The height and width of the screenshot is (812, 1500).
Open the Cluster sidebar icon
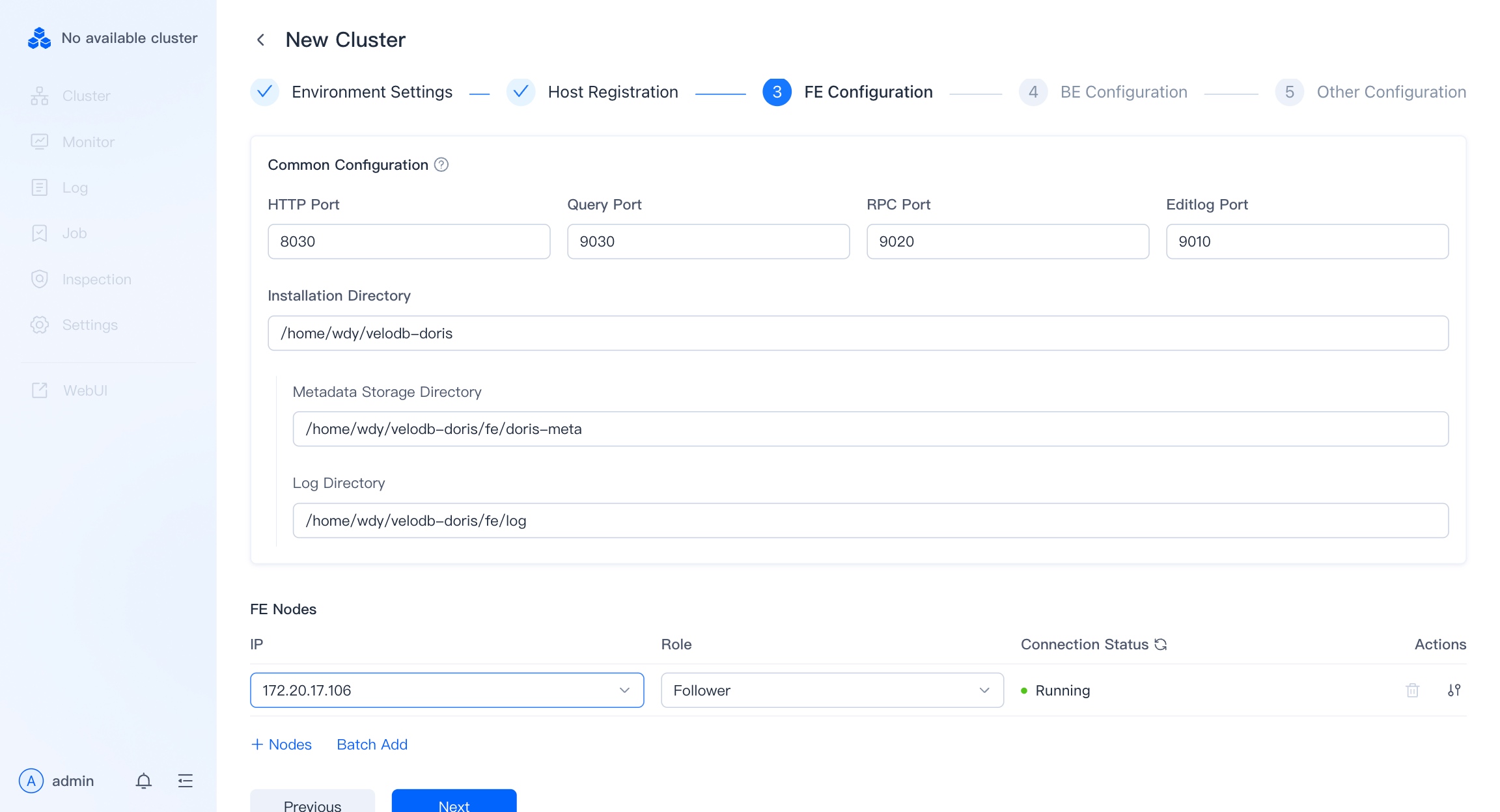(x=40, y=96)
